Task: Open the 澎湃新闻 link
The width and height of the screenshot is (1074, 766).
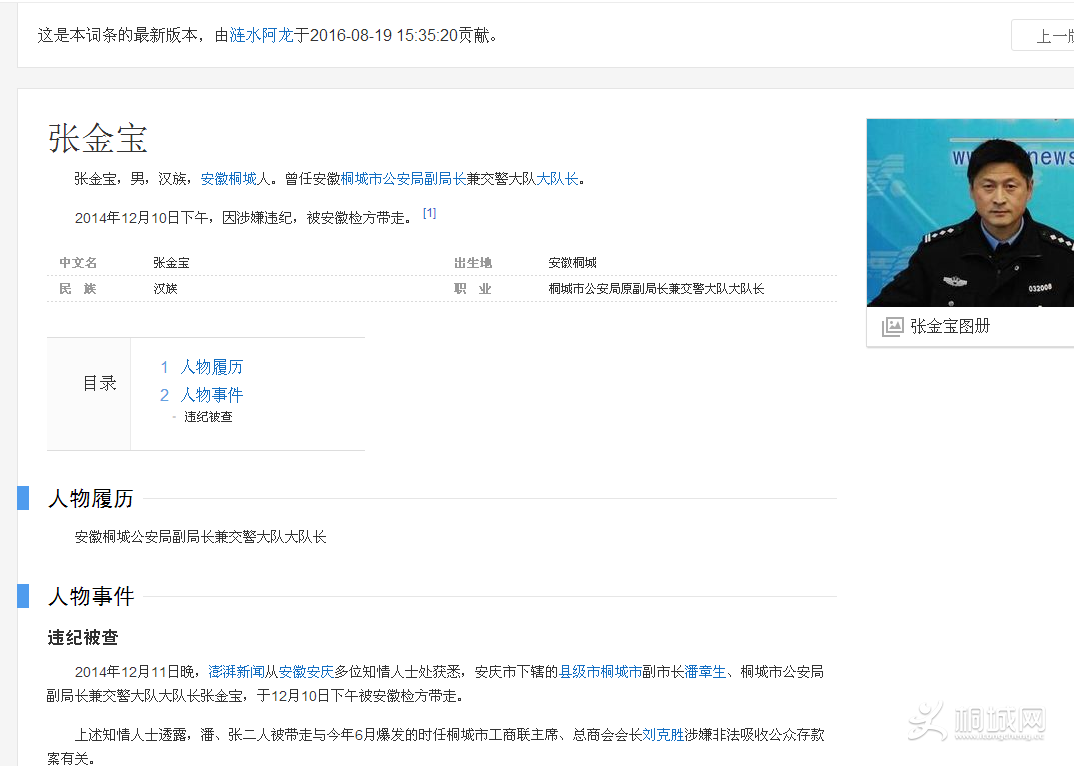Action: point(236,672)
